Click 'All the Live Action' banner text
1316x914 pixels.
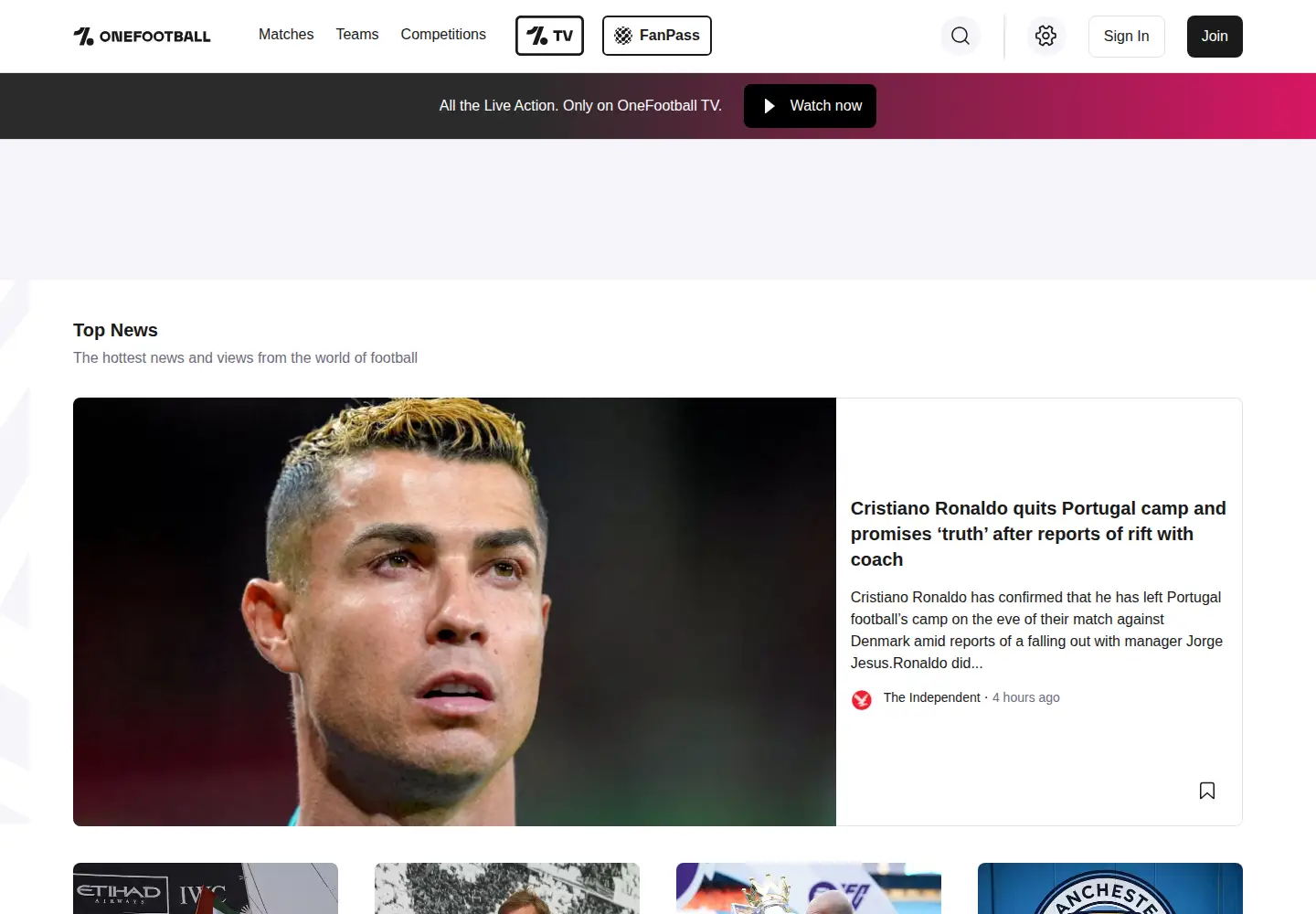pyautogui.click(x=580, y=106)
